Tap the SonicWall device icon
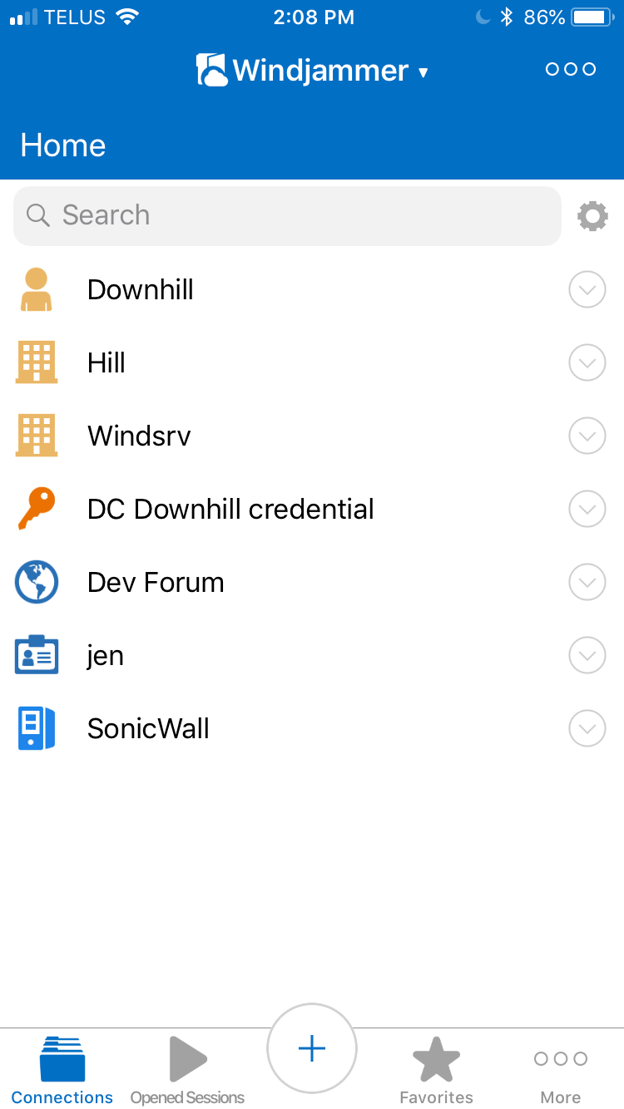The width and height of the screenshot is (624, 1109). click(x=36, y=728)
